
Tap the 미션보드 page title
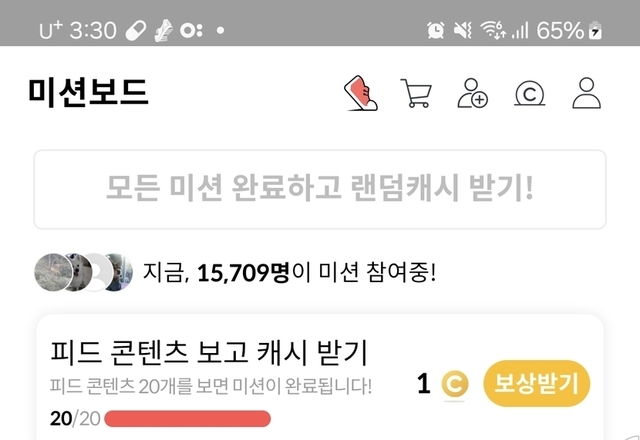point(88,93)
